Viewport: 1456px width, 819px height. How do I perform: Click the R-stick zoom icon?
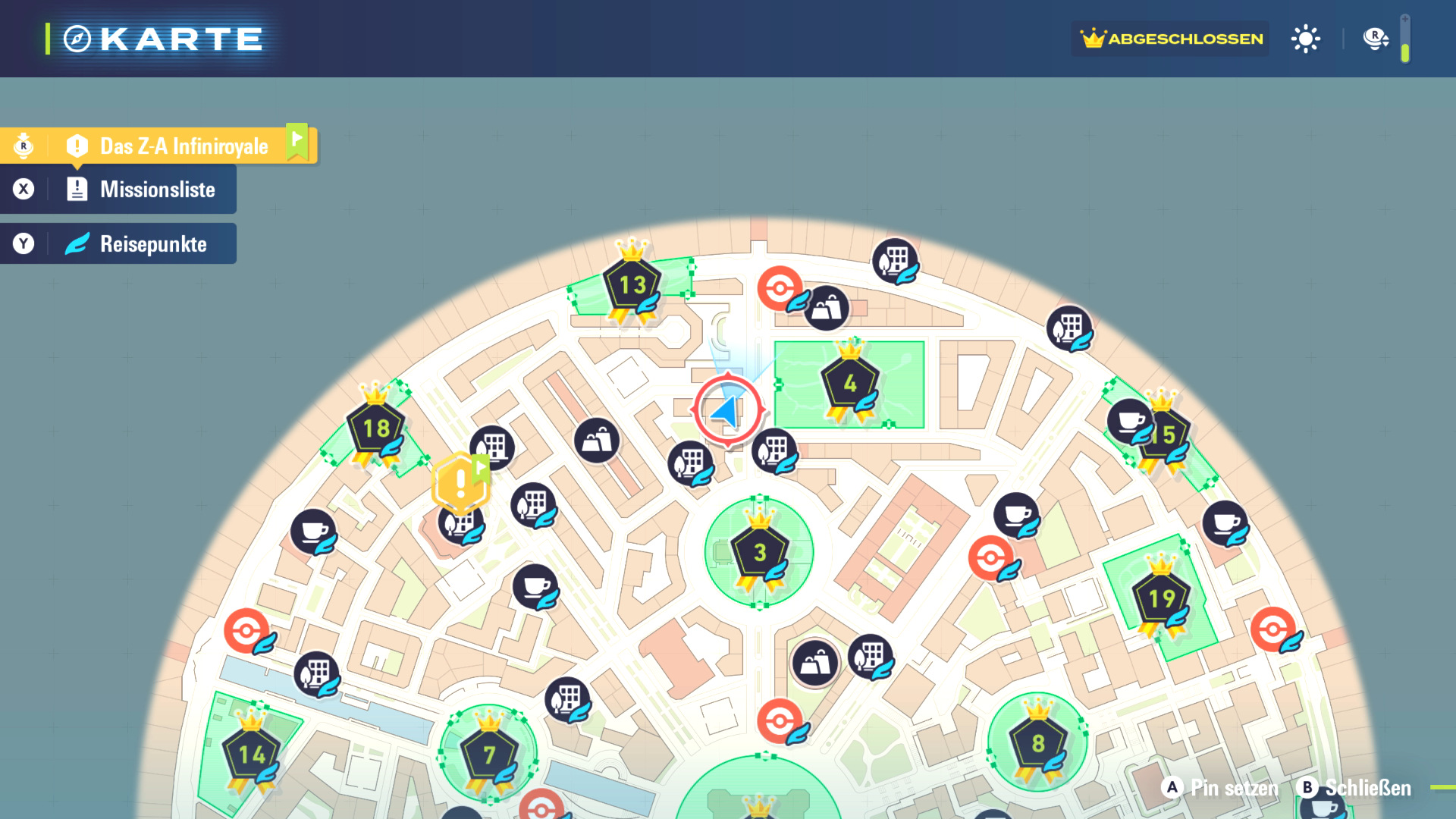click(1375, 39)
